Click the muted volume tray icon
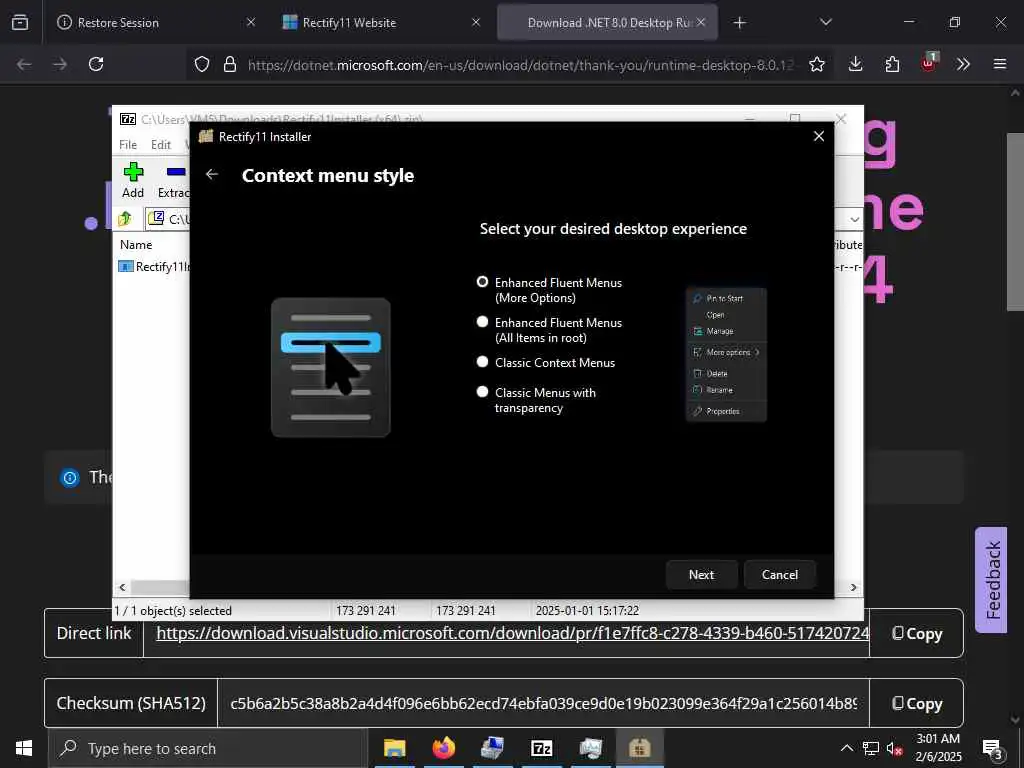 [895, 748]
